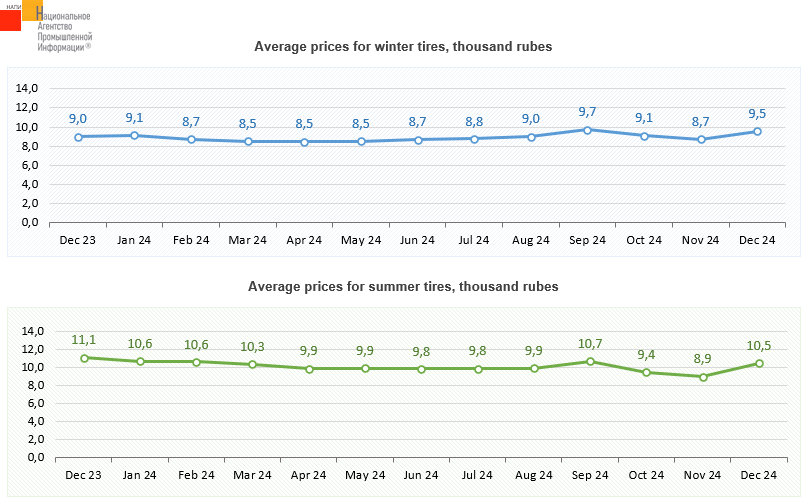This screenshot has width=807, height=501.
Task: Click the Russian agency name text beside logo
Action: [x=64, y=32]
